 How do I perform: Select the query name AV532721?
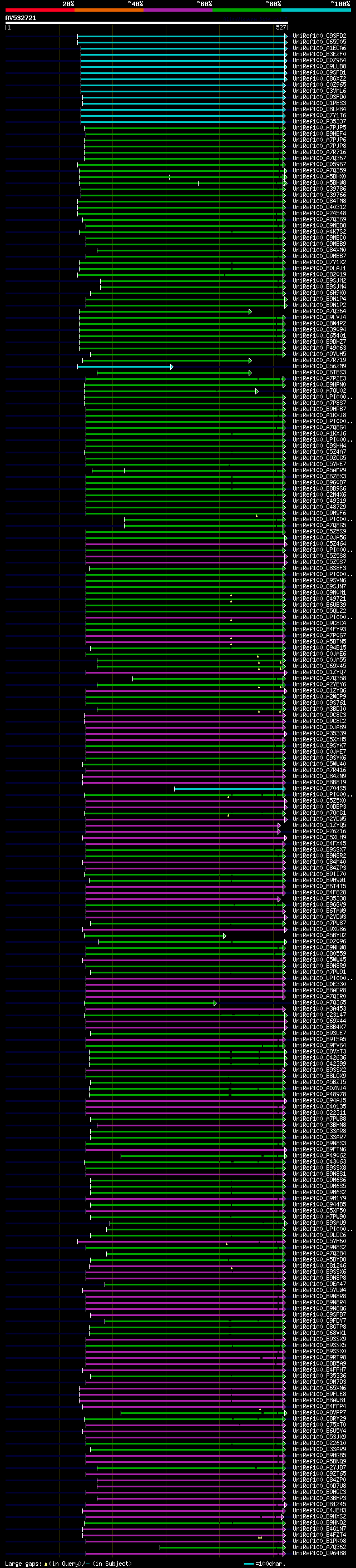point(21,18)
